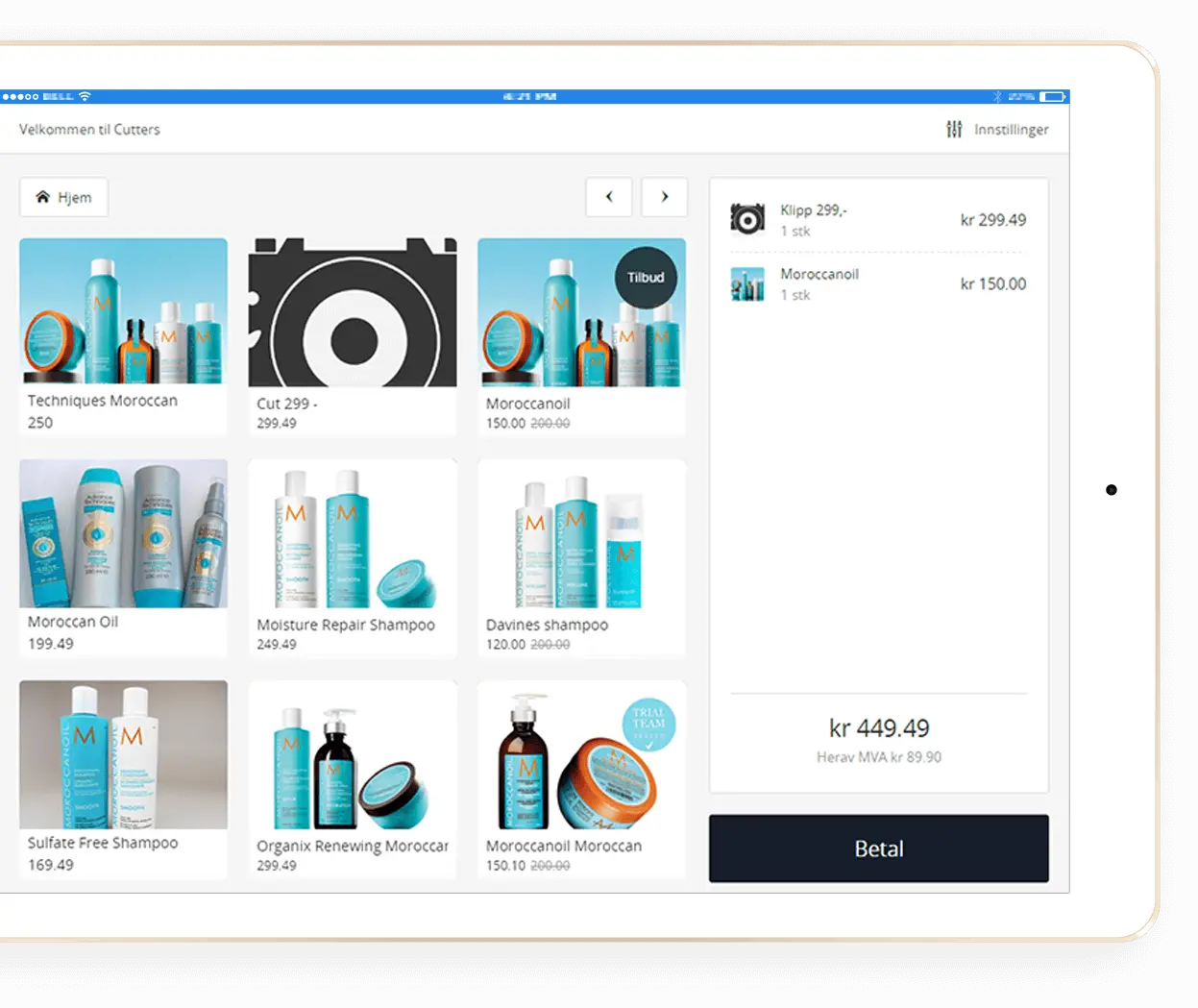Image resolution: width=1198 pixels, height=1008 pixels.
Task: Tap the Bluetooth status icon
Action: pyautogui.click(x=997, y=96)
